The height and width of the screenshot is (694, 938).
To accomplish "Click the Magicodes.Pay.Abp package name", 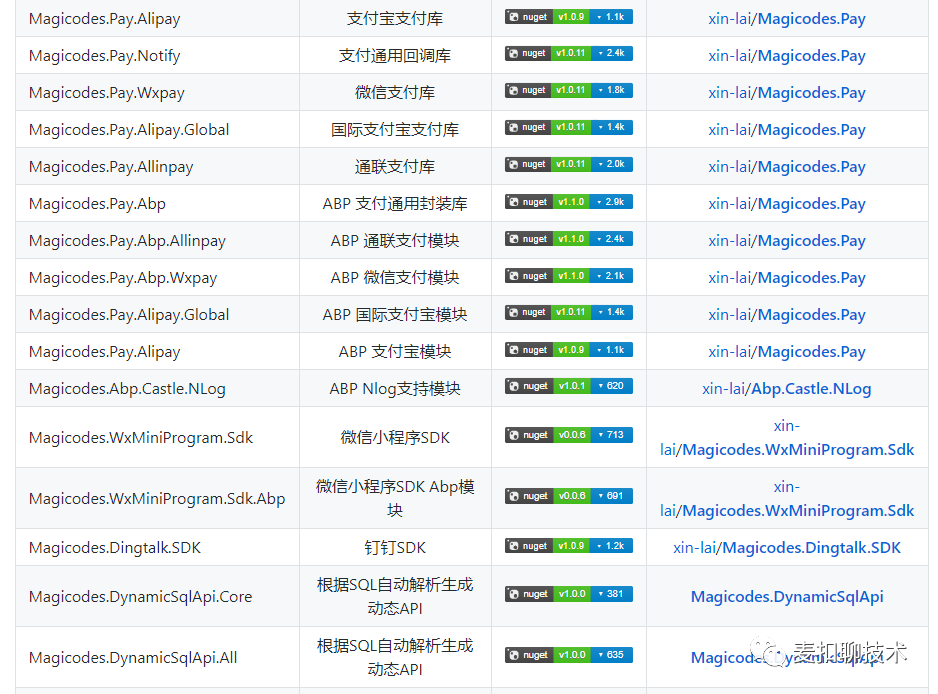I will 97,204.
